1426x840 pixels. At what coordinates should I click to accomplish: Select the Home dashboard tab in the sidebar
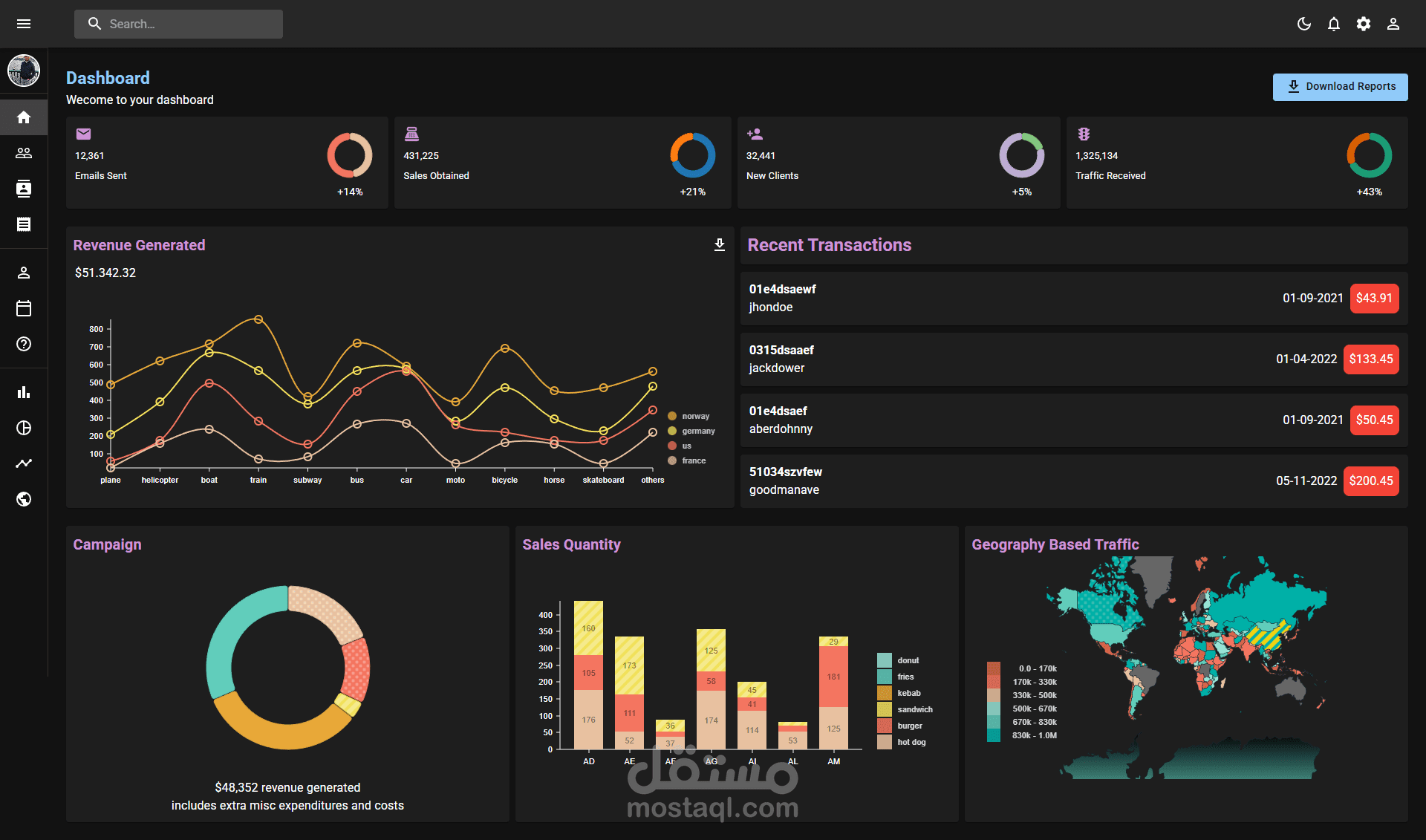click(x=24, y=117)
